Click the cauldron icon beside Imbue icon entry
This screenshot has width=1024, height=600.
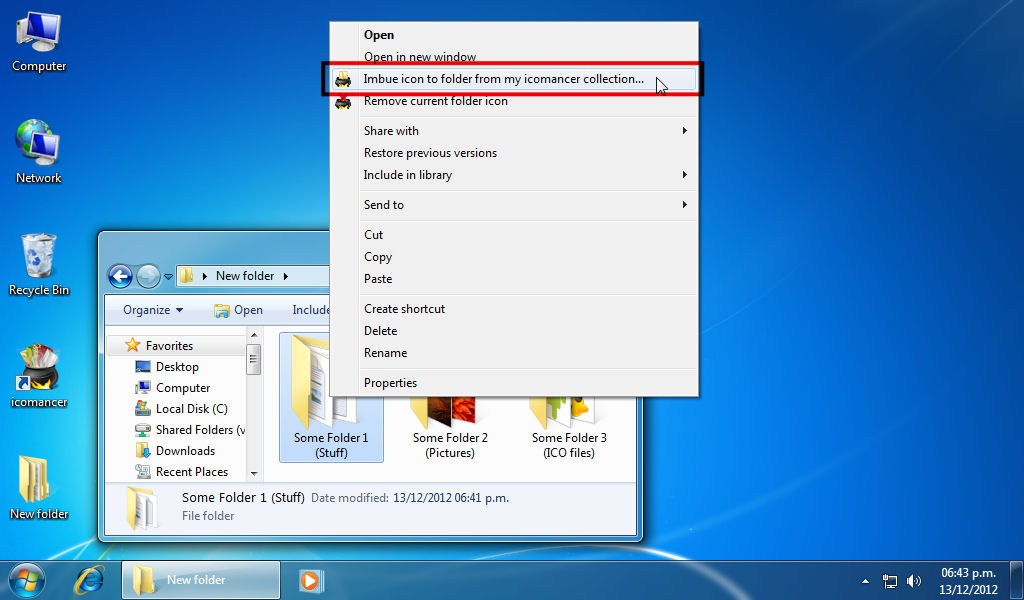tap(343, 80)
